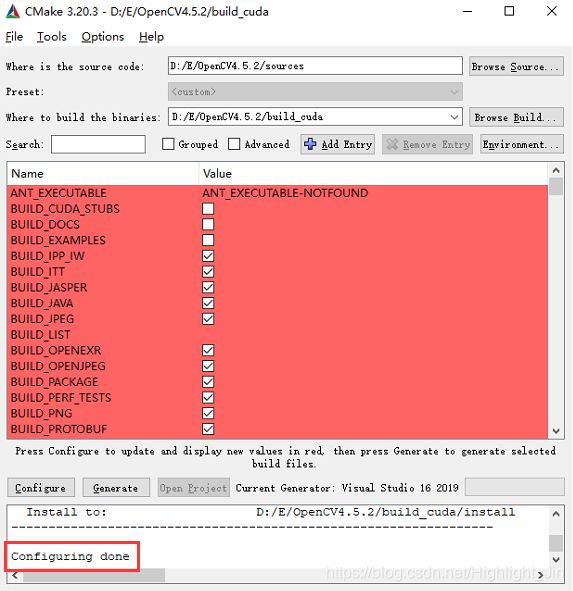Click the blue plus Add Entry icon
The width and height of the screenshot is (573, 591).
(x=310, y=144)
